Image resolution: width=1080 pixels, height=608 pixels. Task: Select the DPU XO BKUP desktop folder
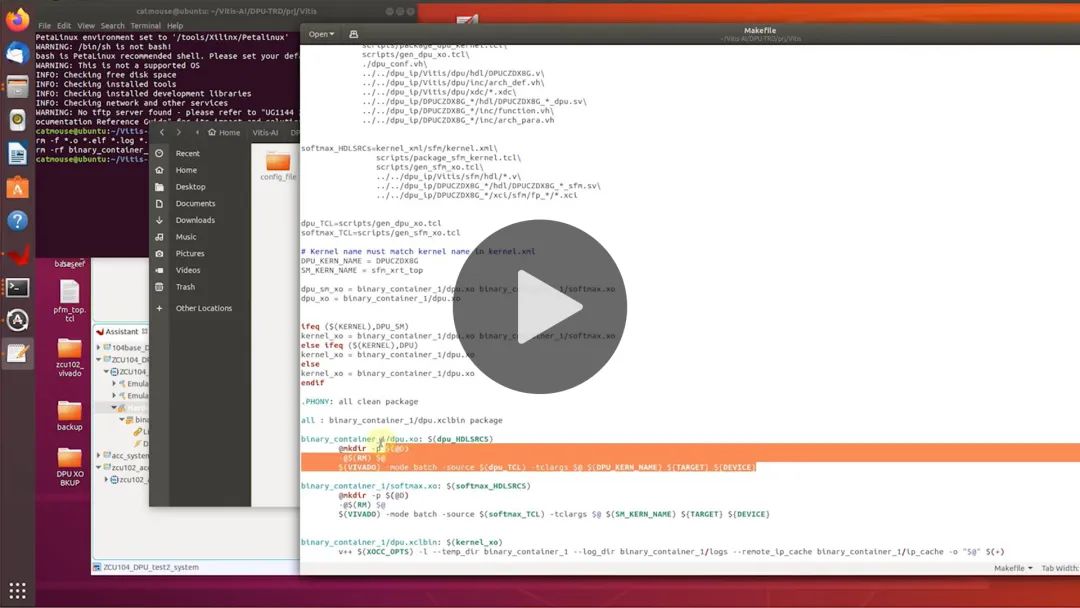70,467
